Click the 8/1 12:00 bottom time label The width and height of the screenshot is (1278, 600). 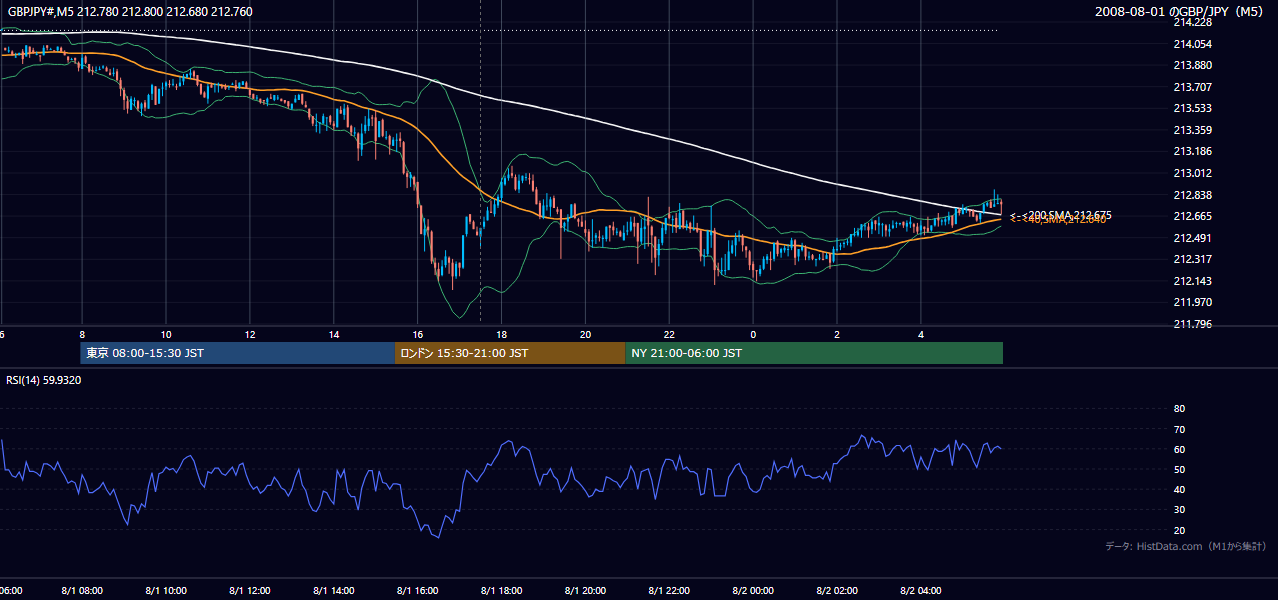tap(250, 591)
